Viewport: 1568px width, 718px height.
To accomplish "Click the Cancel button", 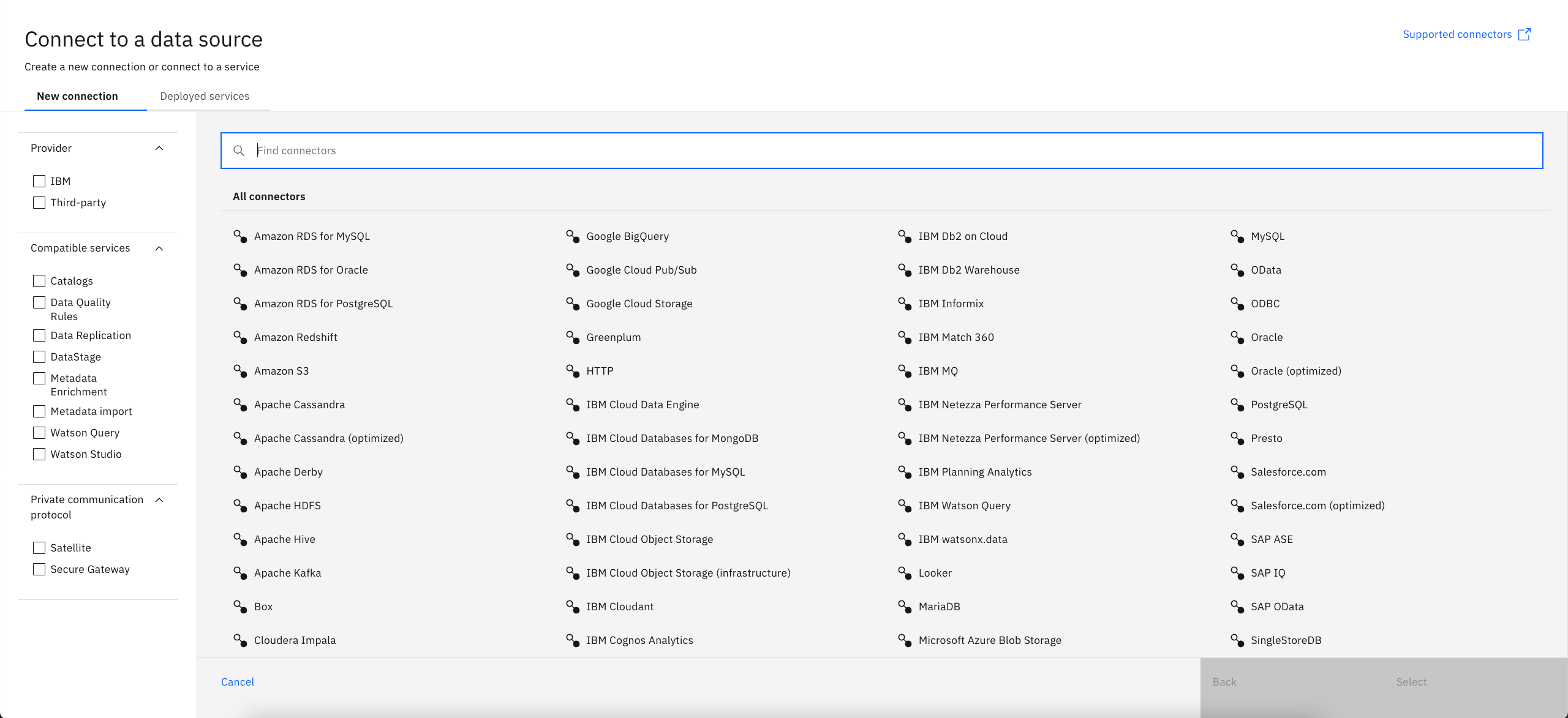I will (x=237, y=681).
